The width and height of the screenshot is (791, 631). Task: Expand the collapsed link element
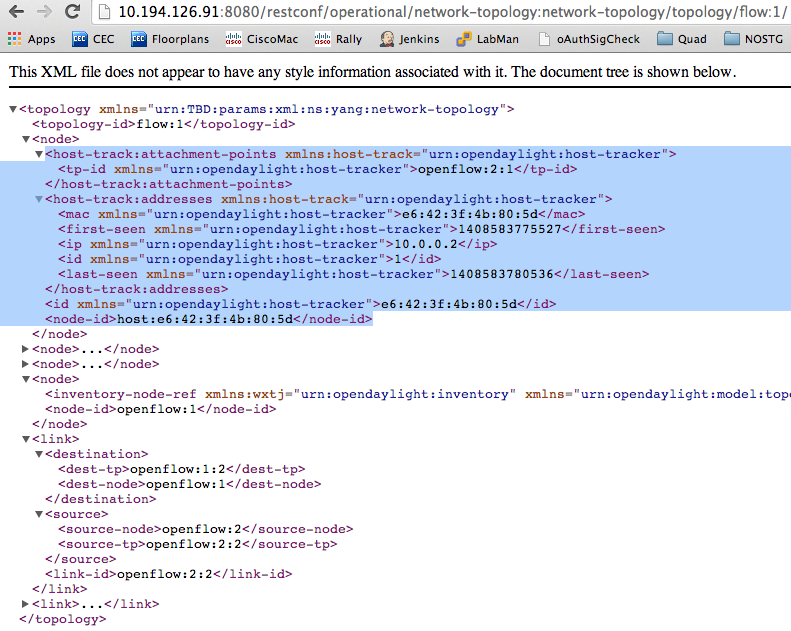[x=25, y=604]
